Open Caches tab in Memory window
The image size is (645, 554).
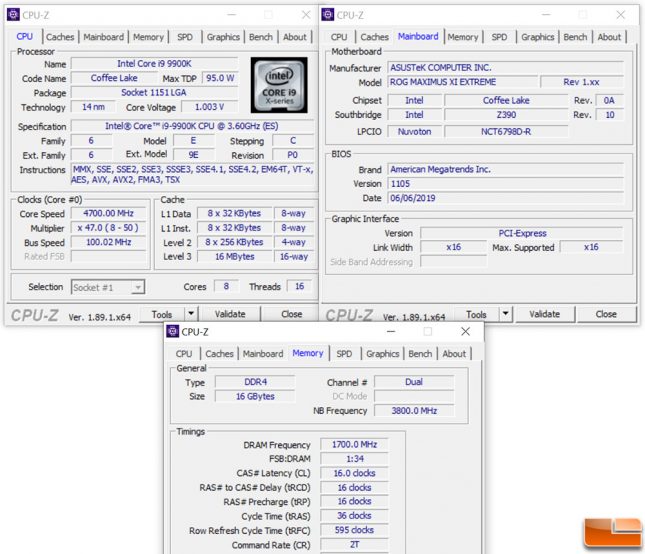tap(219, 354)
